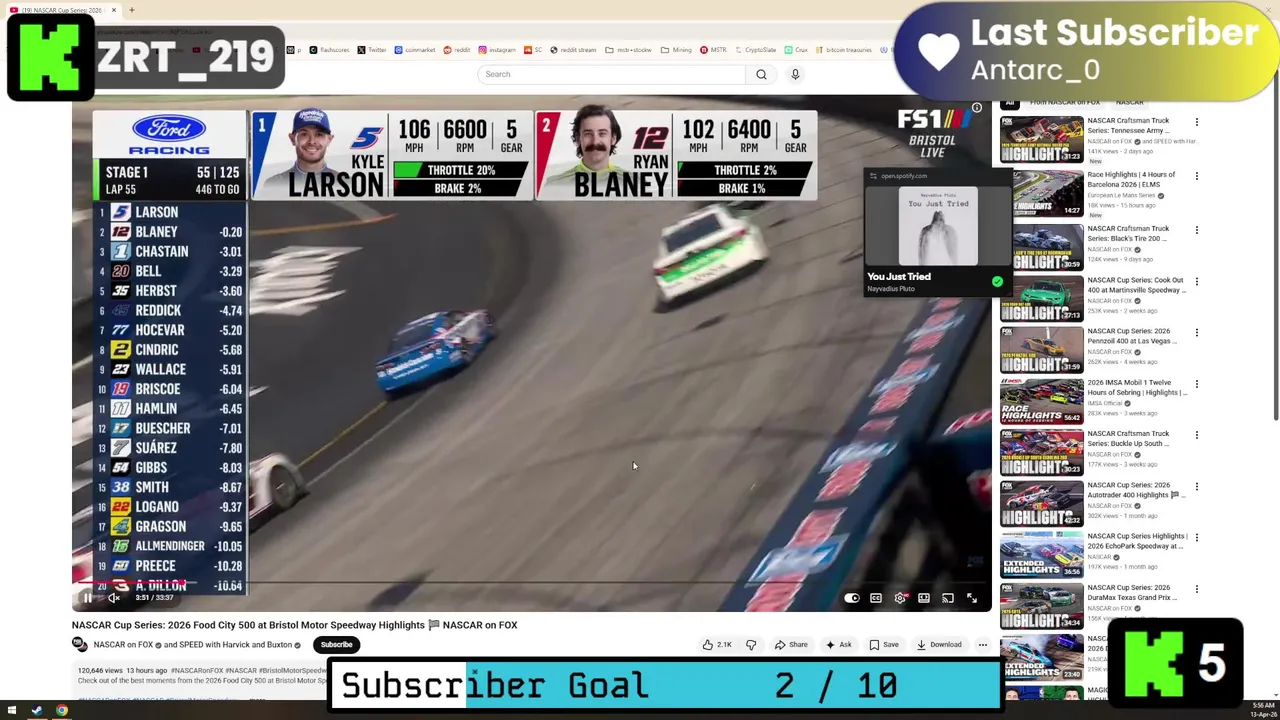
Task: Download the video
Action: tap(939, 645)
